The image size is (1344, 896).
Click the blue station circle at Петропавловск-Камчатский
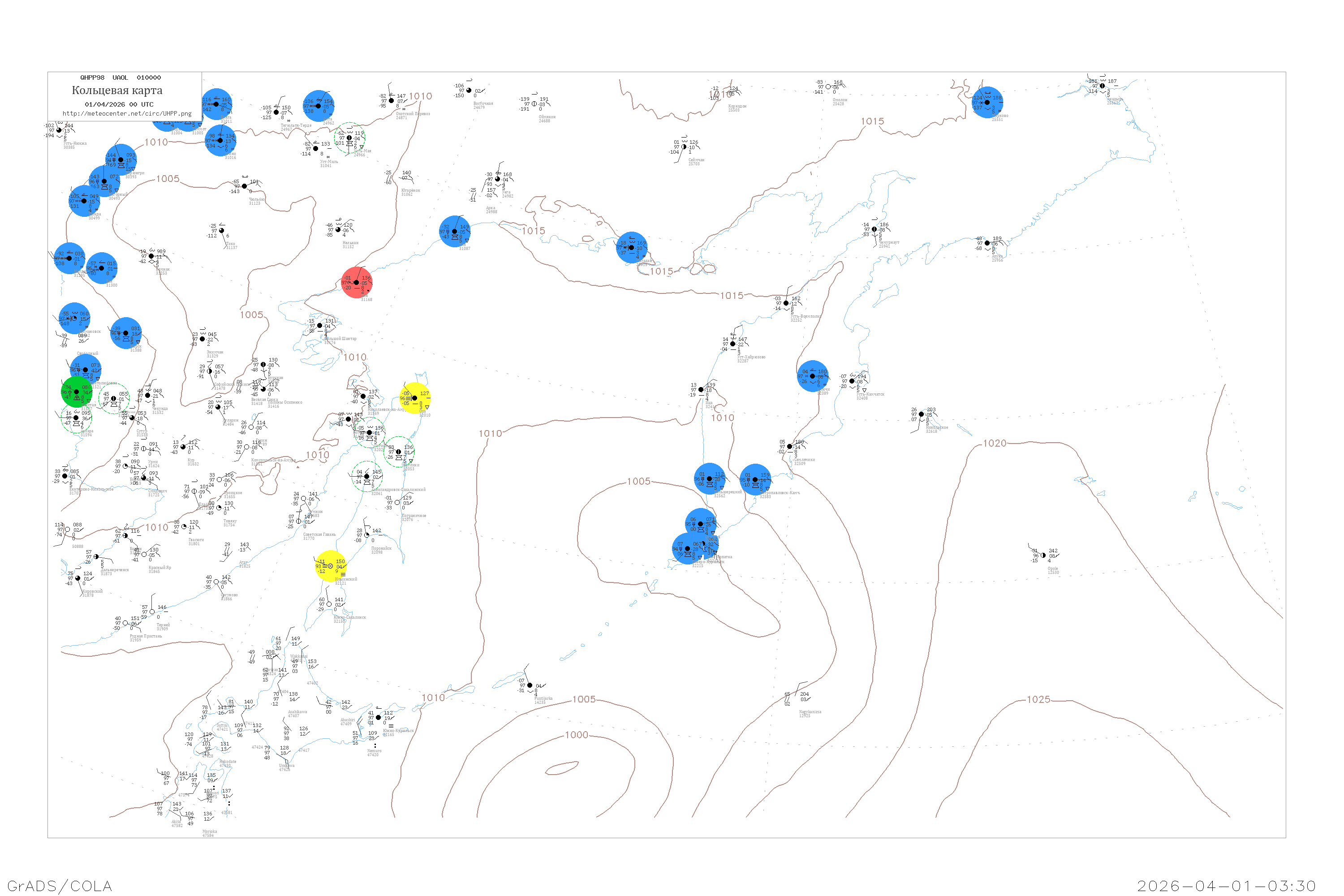coord(755,479)
